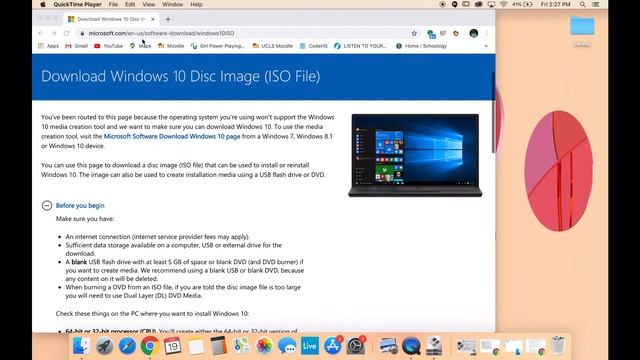Open the Moodle bookmark
Viewport: 640px width, 360px height.
171,46
